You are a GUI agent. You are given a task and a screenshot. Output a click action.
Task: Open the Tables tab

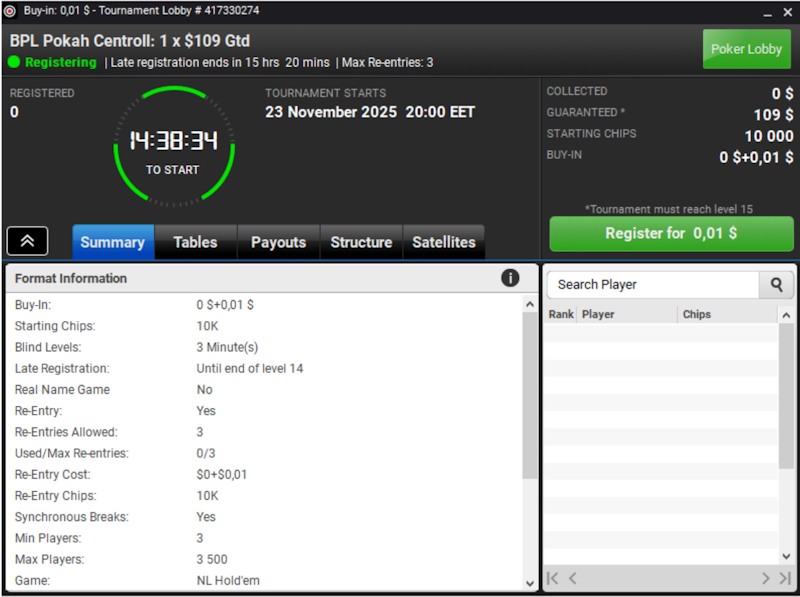pyautogui.click(x=195, y=242)
